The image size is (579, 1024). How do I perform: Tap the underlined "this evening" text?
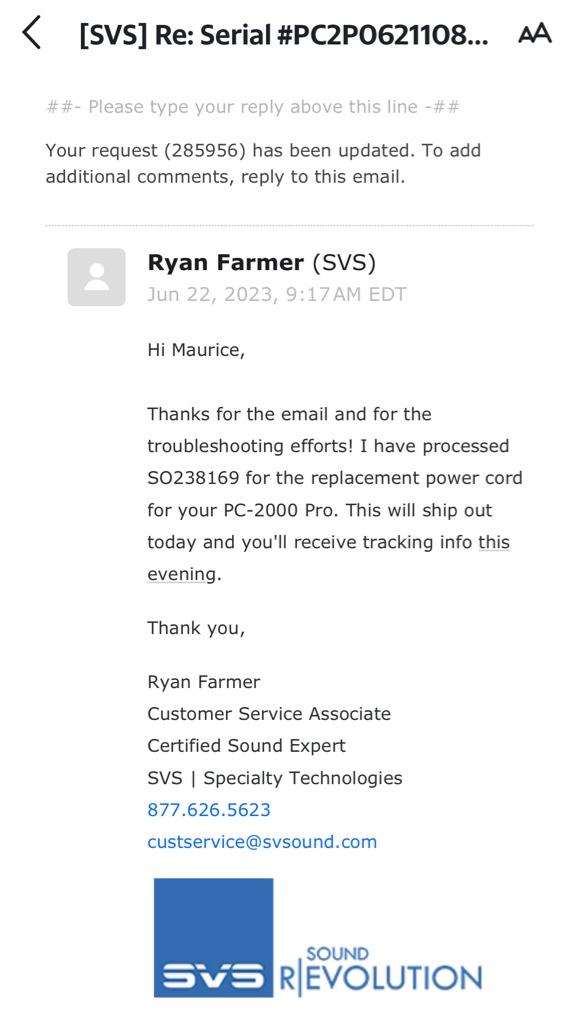point(328,558)
